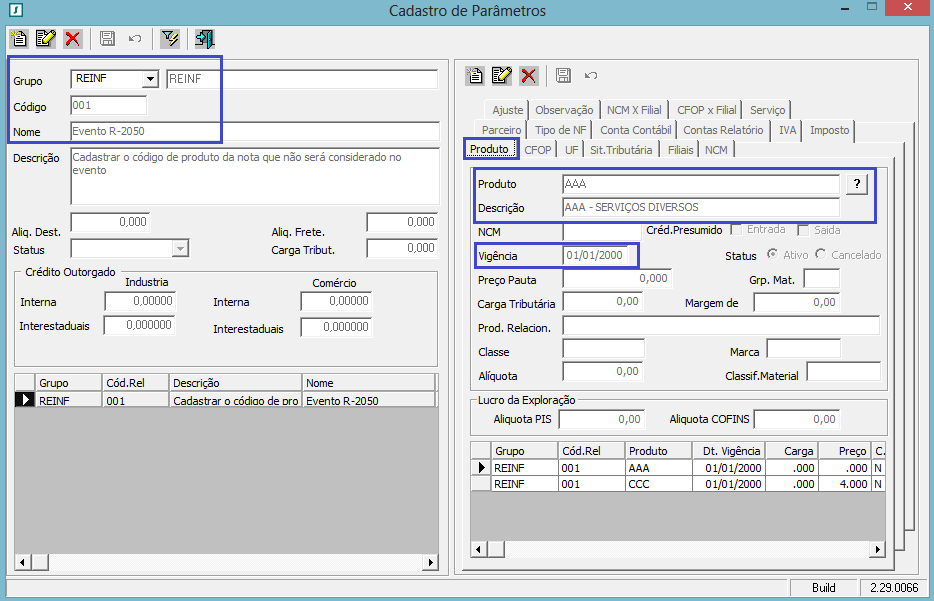The height and width of the screenshot is (601, 934).
Task: Click the edit record icon in main toolbar
Action: click(x=45, y=39)
